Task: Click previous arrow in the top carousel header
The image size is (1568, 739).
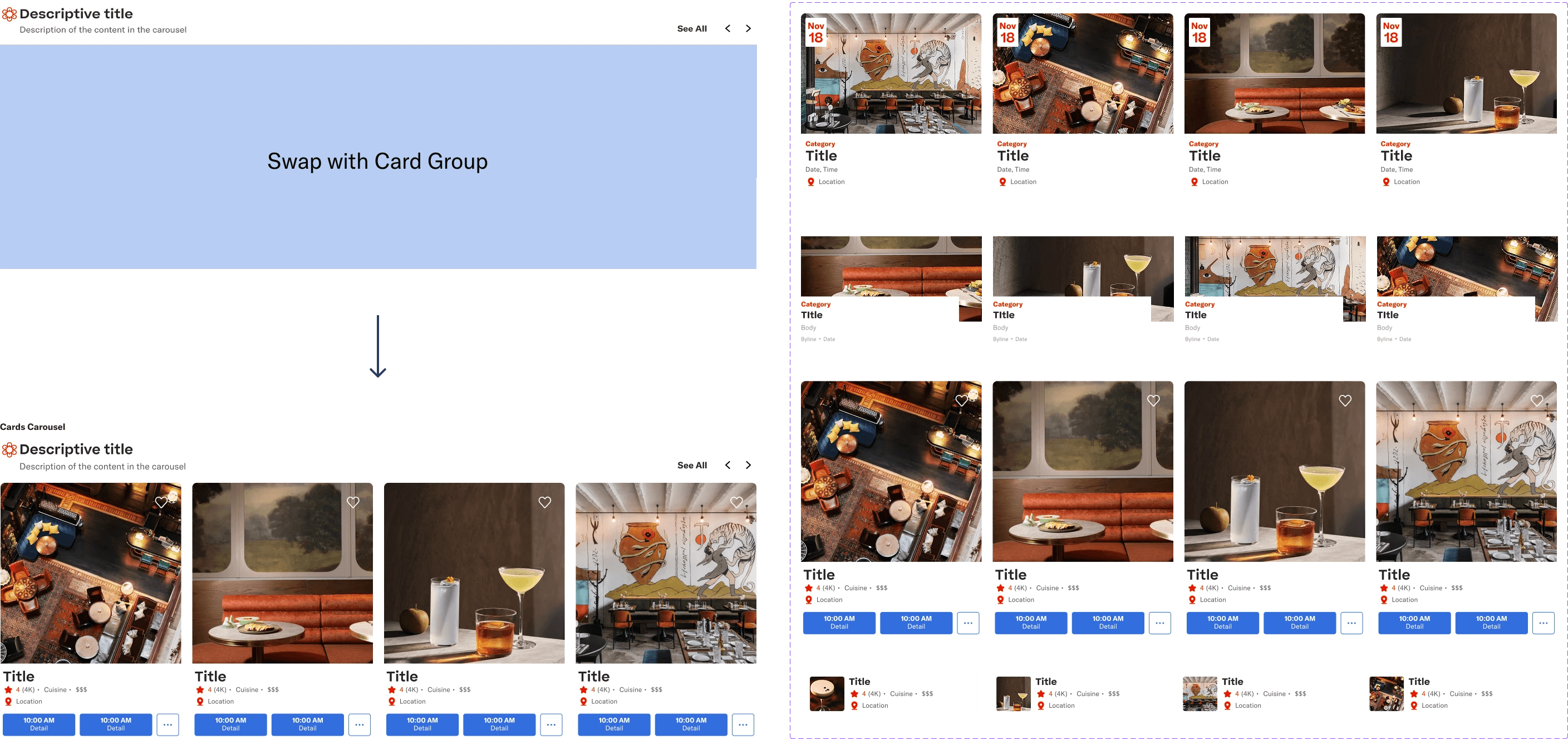Action: pos(728,28)
